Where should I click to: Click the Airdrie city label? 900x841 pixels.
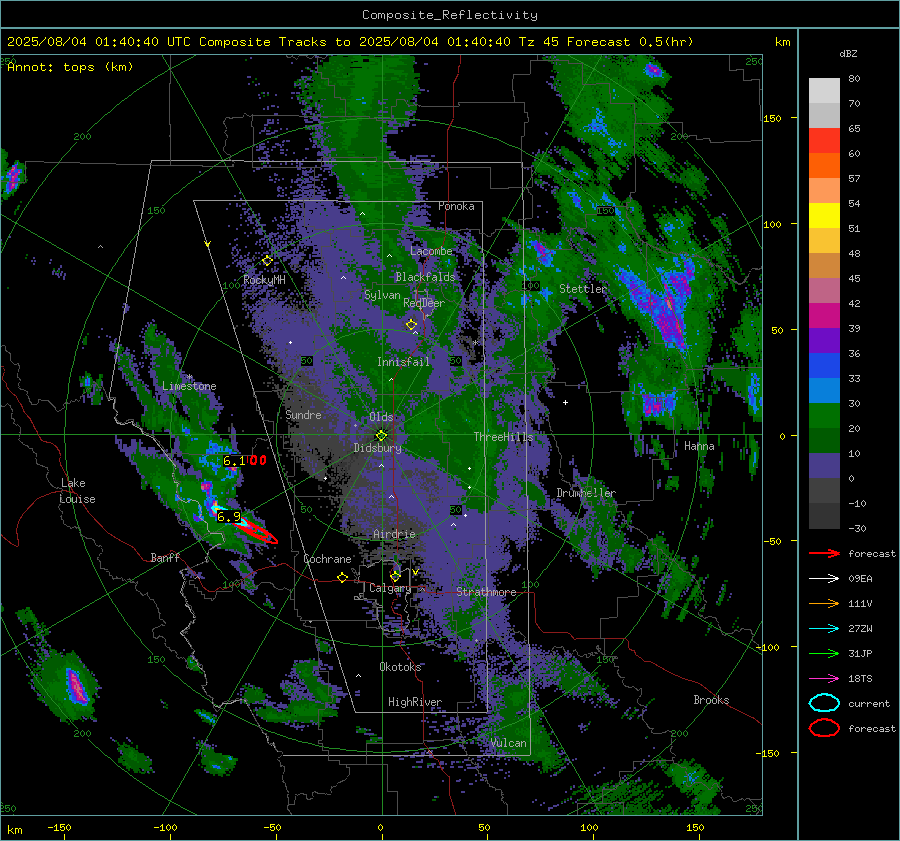coord(394,534)
